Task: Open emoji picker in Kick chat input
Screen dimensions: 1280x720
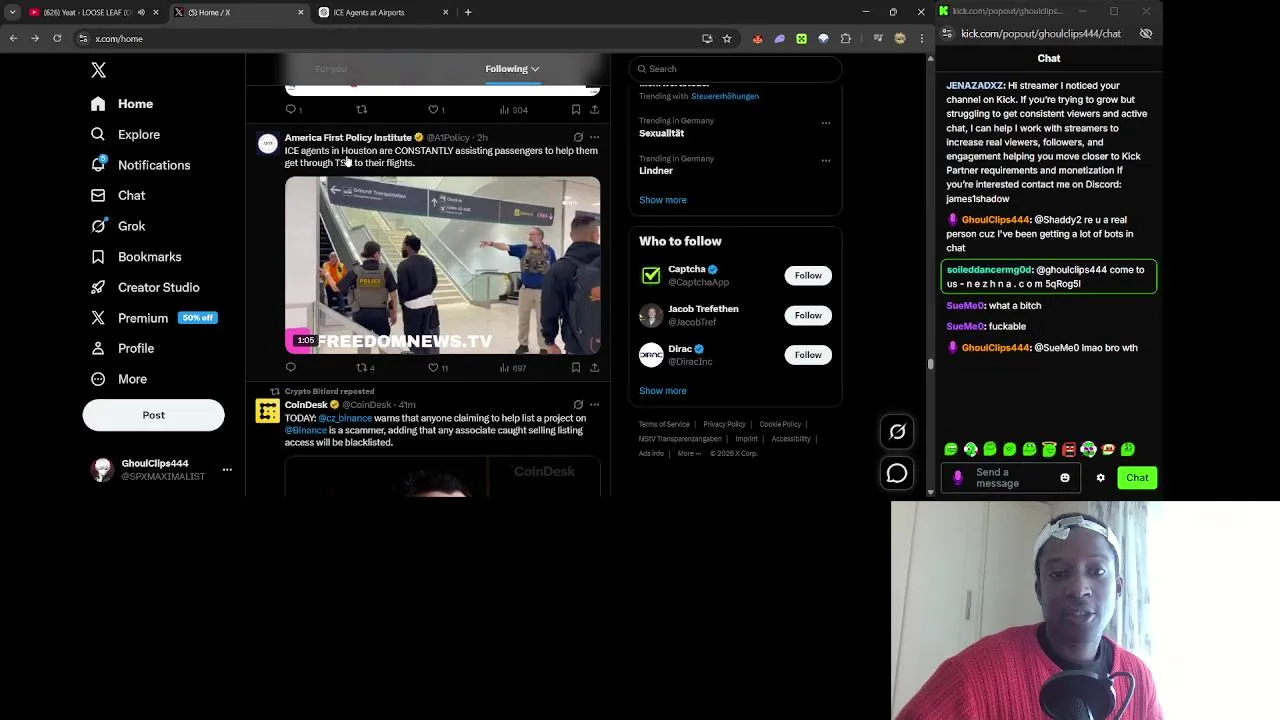Action: tap(1065, 478)
